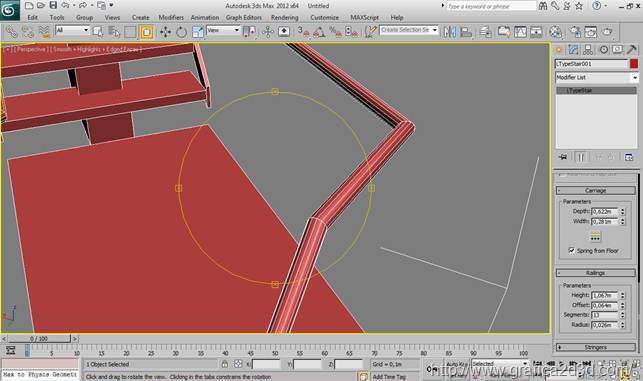Switch to the Create command panel tab

pyautogui.click(x=559, y=50)
